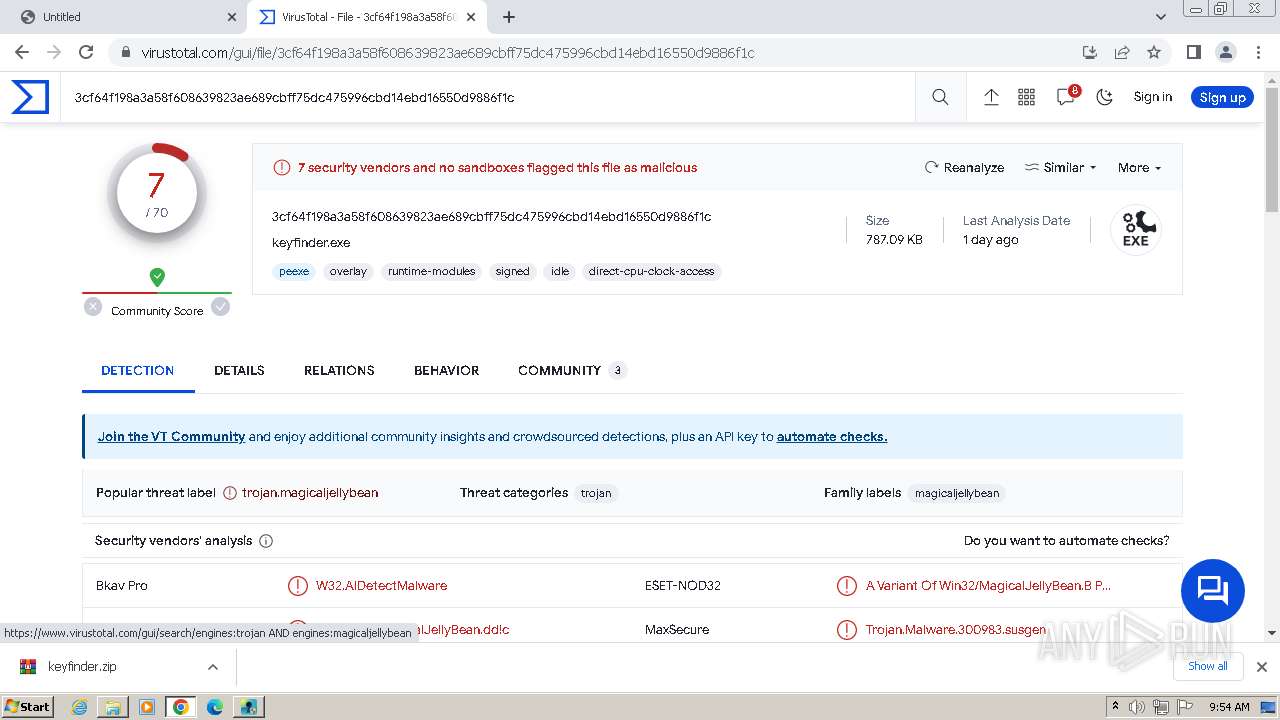The image size is (1280, 720).
Task: Open the apps grid icon
Action: coord(1026,97)
